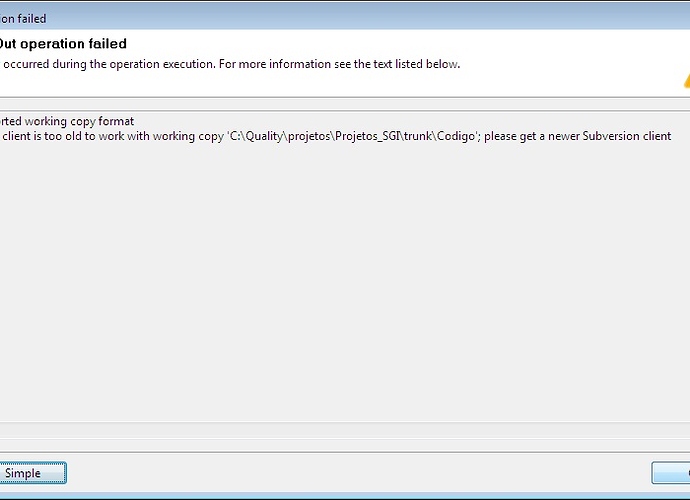690x500 pixels.
Task: Click inside the empty error details text area
Action: tap(345, 282)
